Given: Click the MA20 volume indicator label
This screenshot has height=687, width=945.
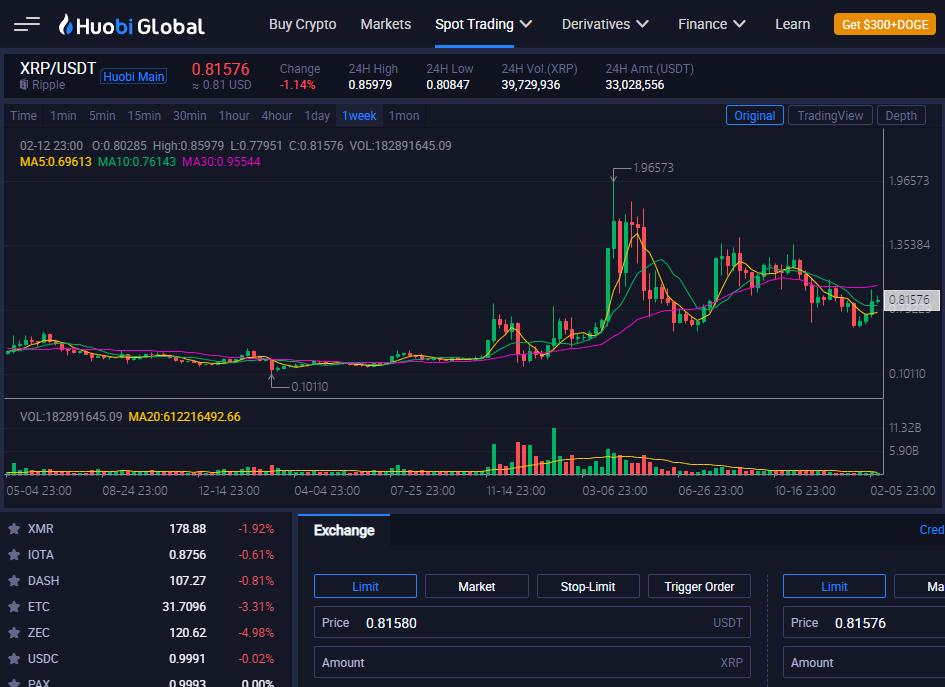Looking at the screenshot, I should pyautogui.click(x=184, y=416).
